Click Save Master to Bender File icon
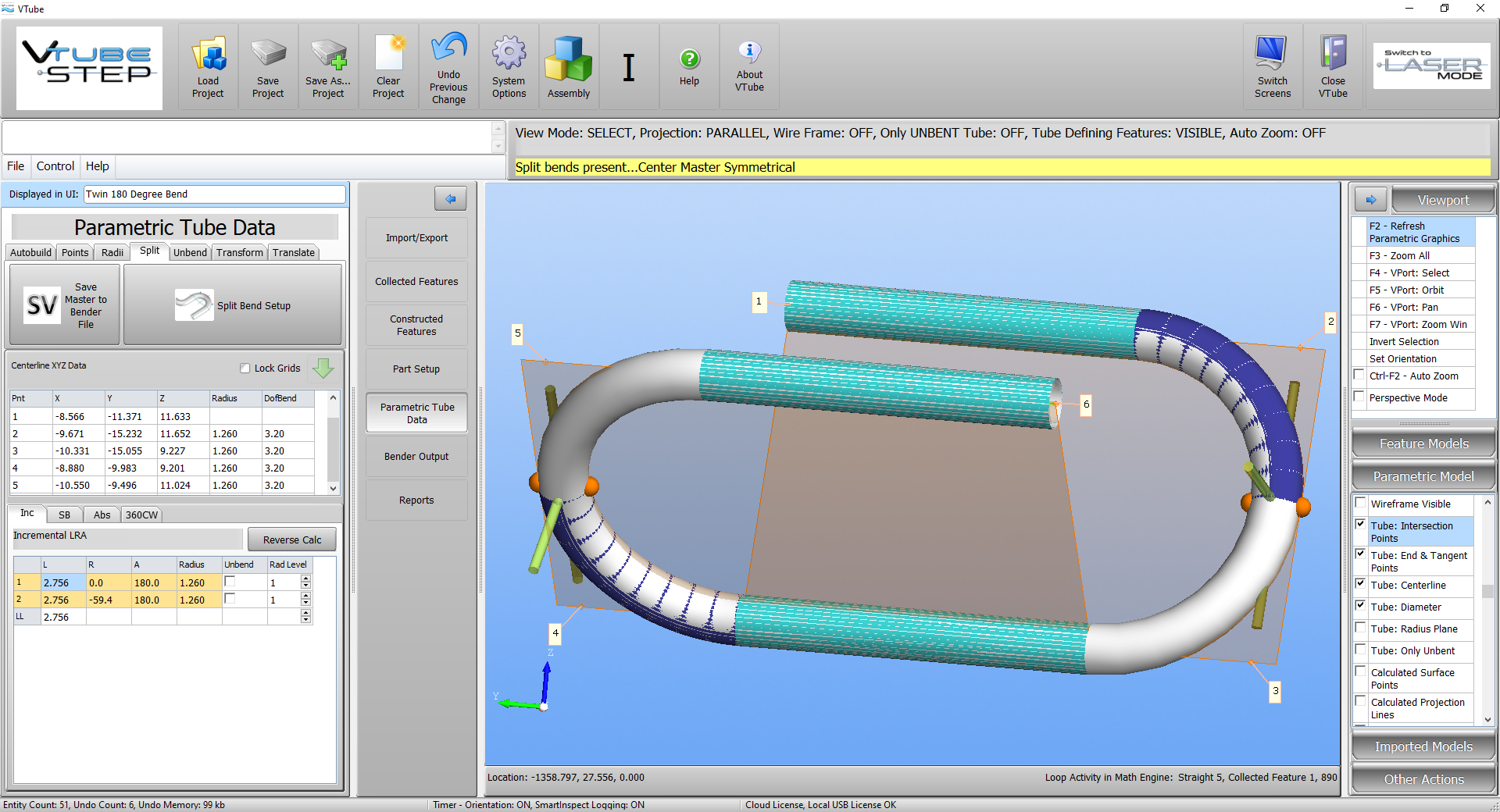Viewport: 1500px width, 812px height. pyautogui.click(x=42, y=305)
